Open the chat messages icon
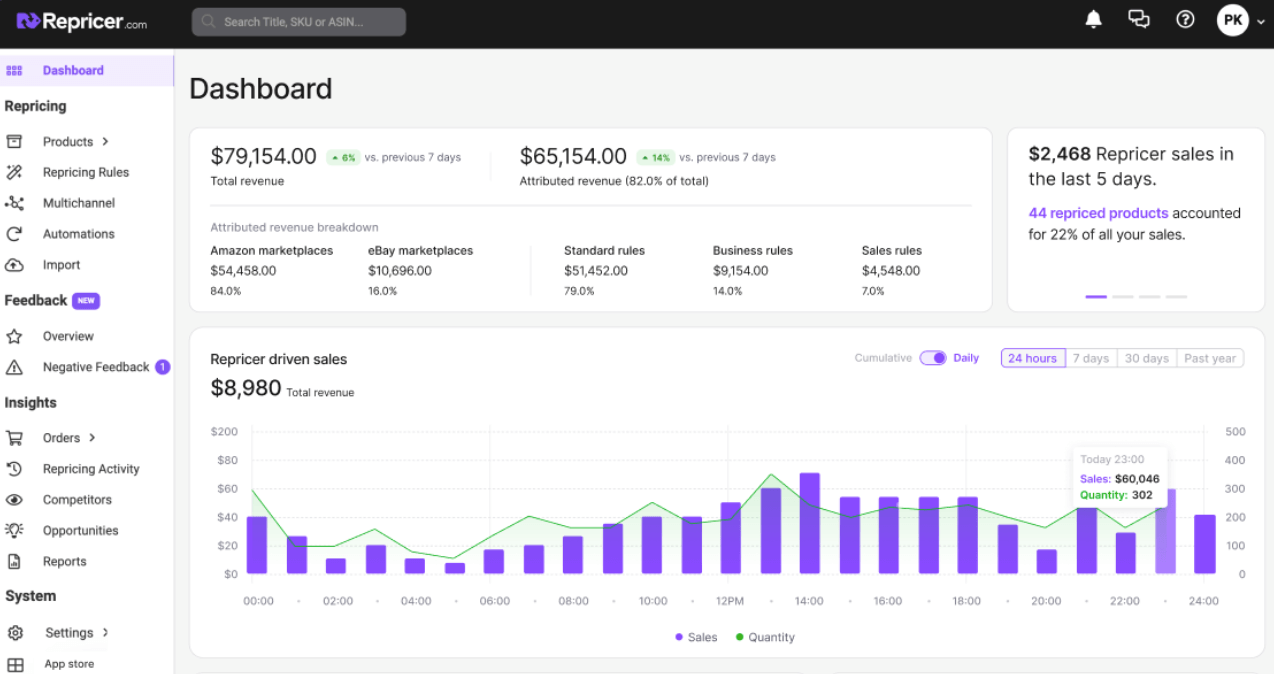 pos(1138,20)
